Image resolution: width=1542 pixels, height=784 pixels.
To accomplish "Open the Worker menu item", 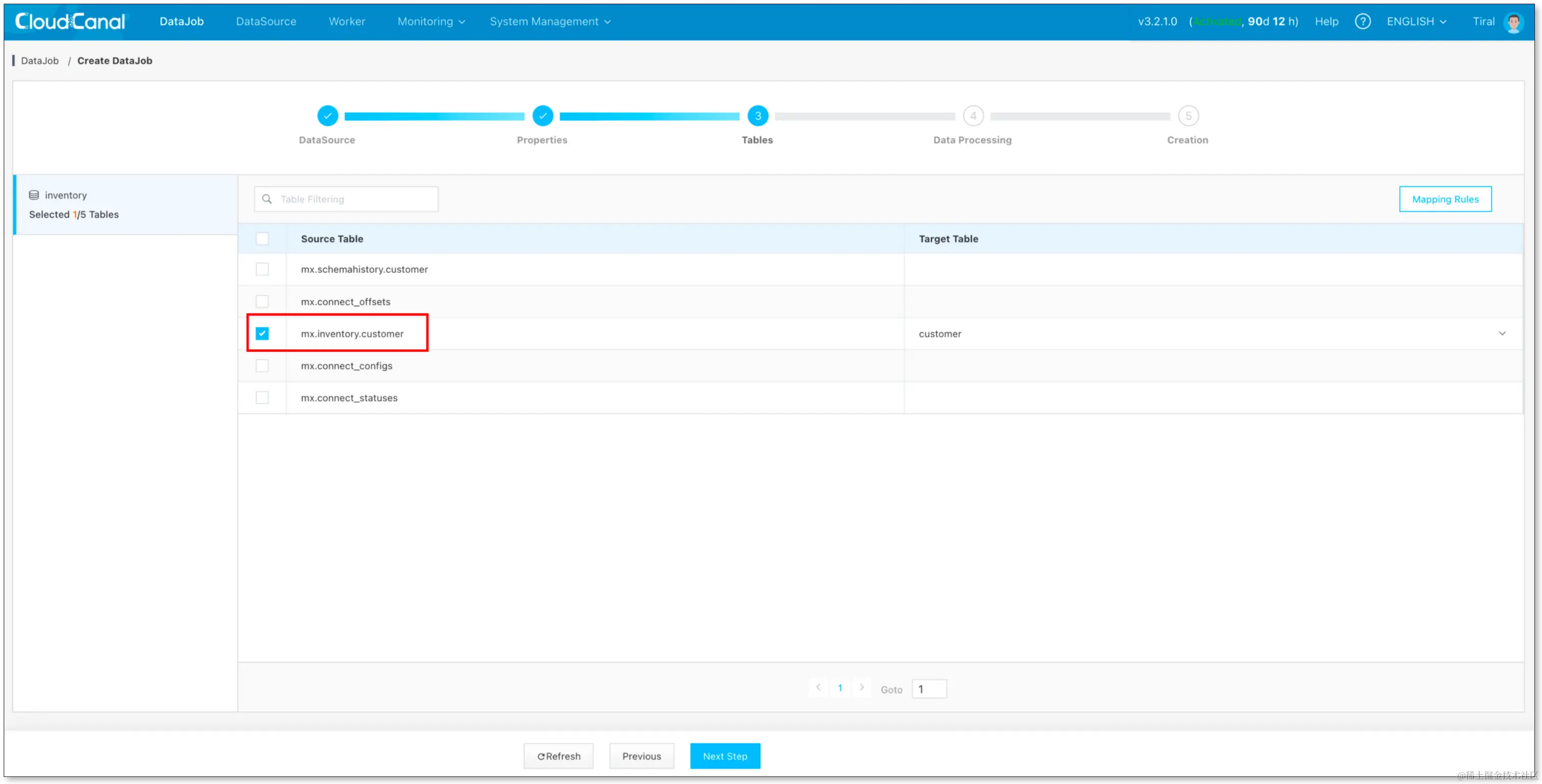I will click(x=347, y=21).
